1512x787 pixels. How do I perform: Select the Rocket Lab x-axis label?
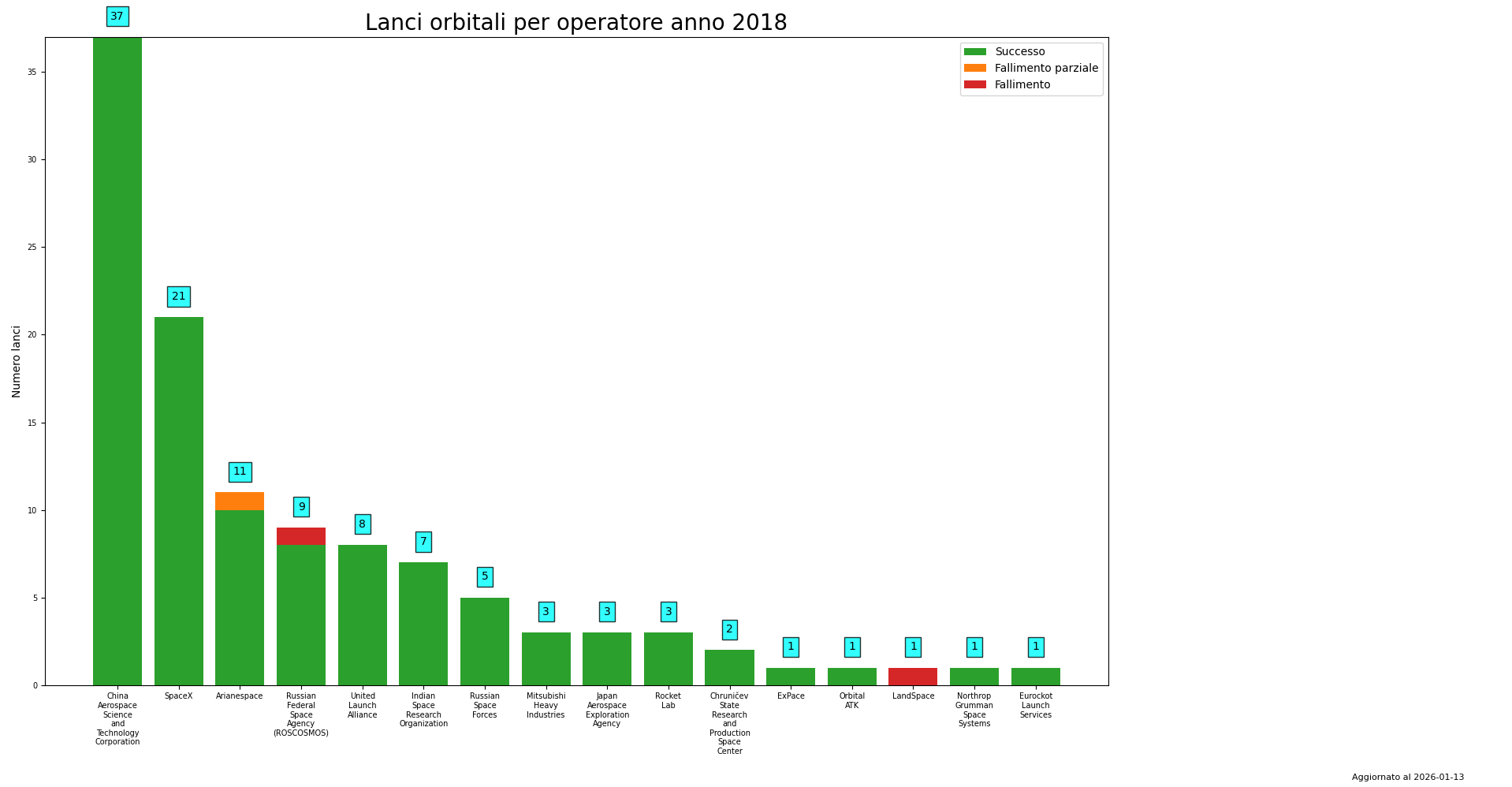(668, 701)
